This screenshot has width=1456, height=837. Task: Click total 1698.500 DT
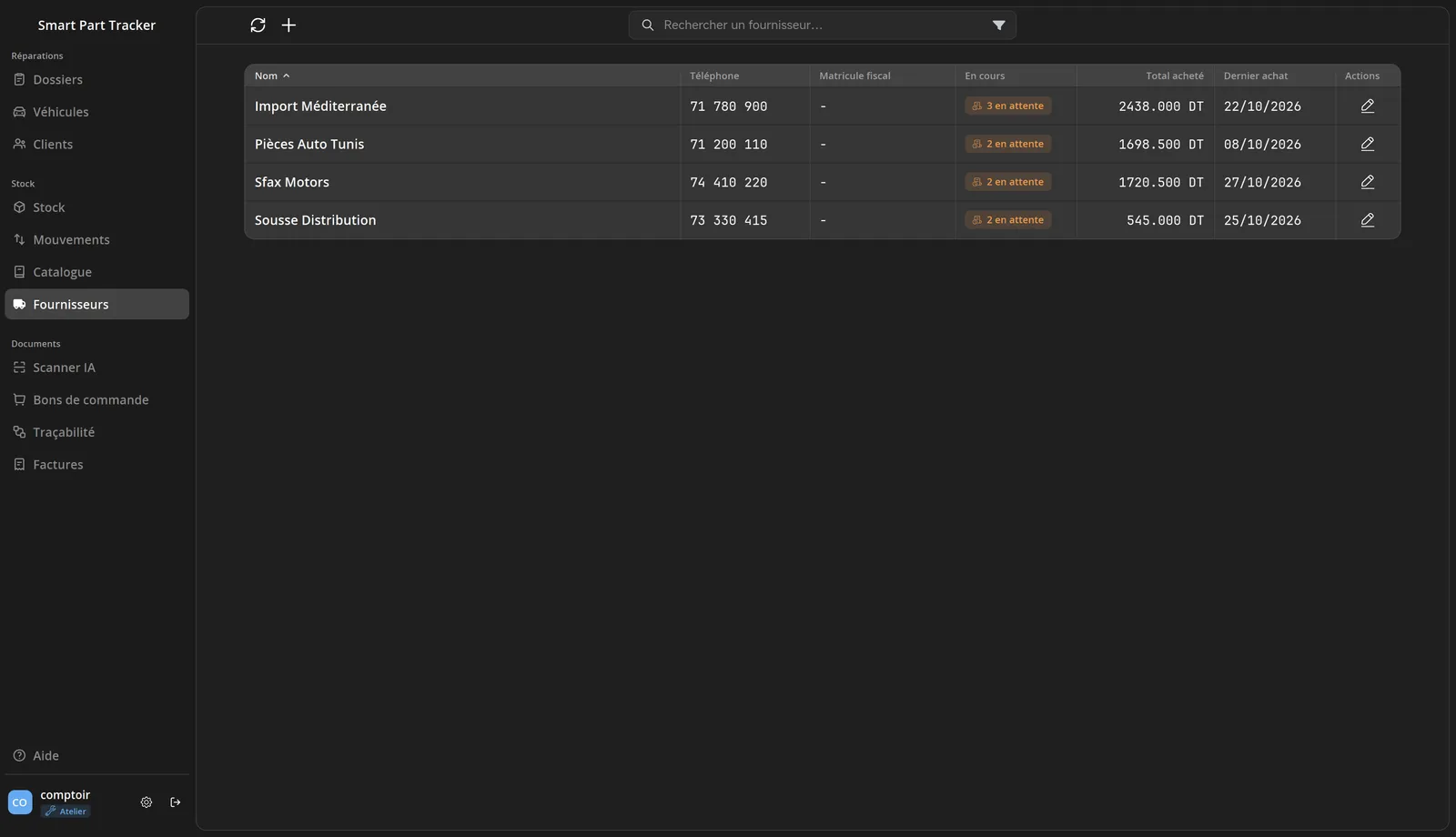tap(1161, 145)
